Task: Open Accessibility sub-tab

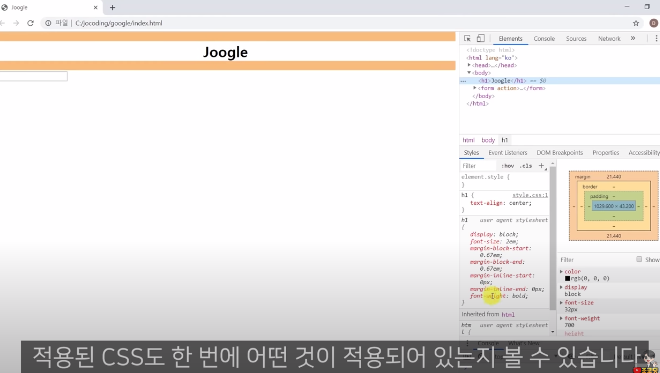Action: [x=644, y=152]
